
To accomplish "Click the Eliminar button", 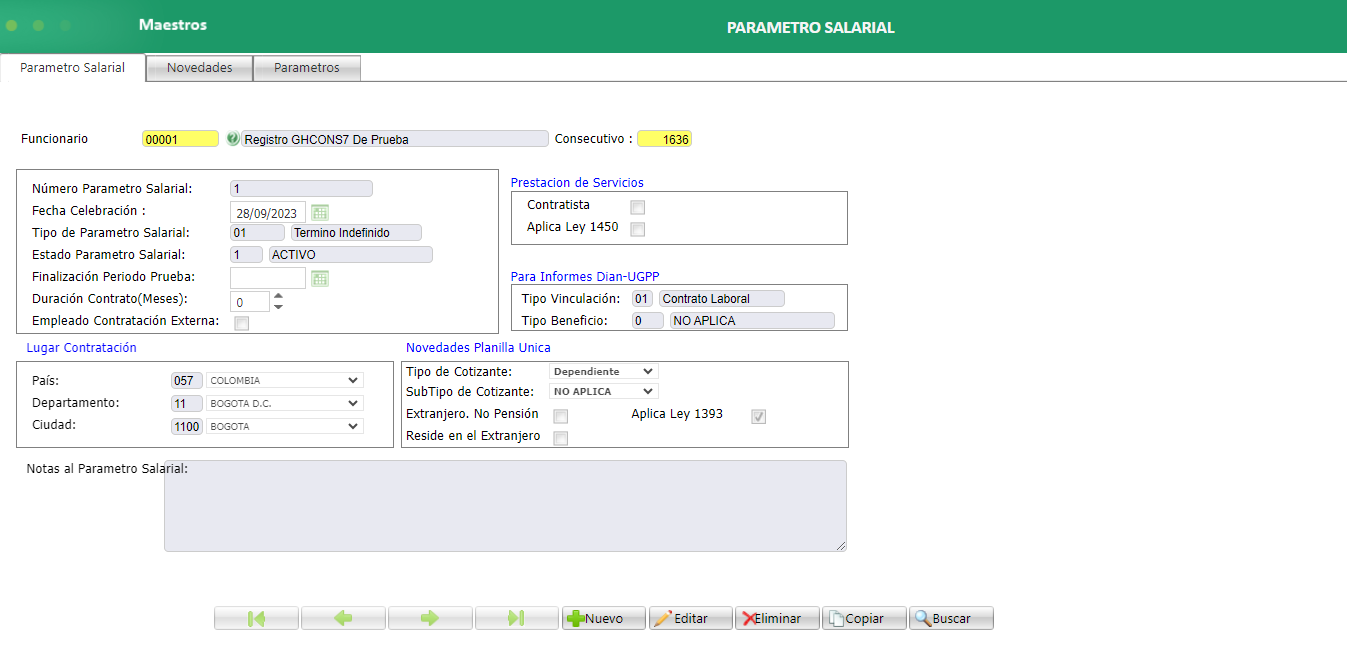I will tap(777, 618).
